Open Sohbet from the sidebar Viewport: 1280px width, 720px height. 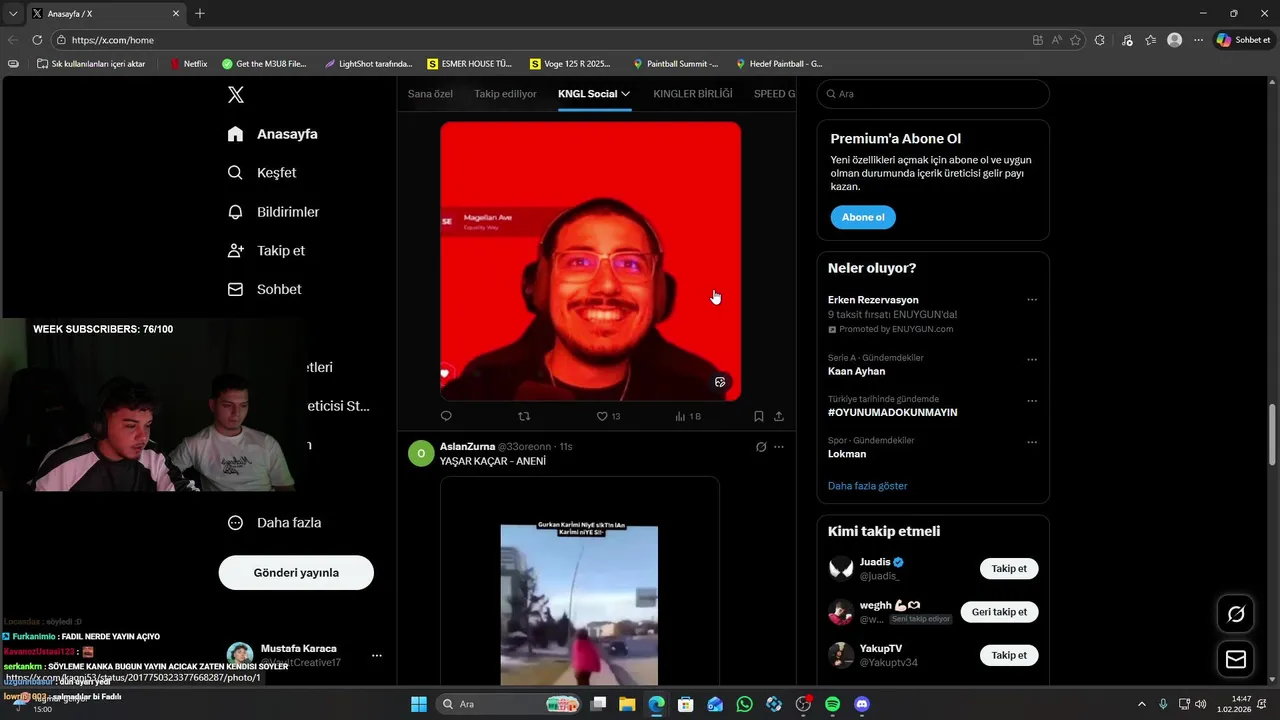pos(264,289)
